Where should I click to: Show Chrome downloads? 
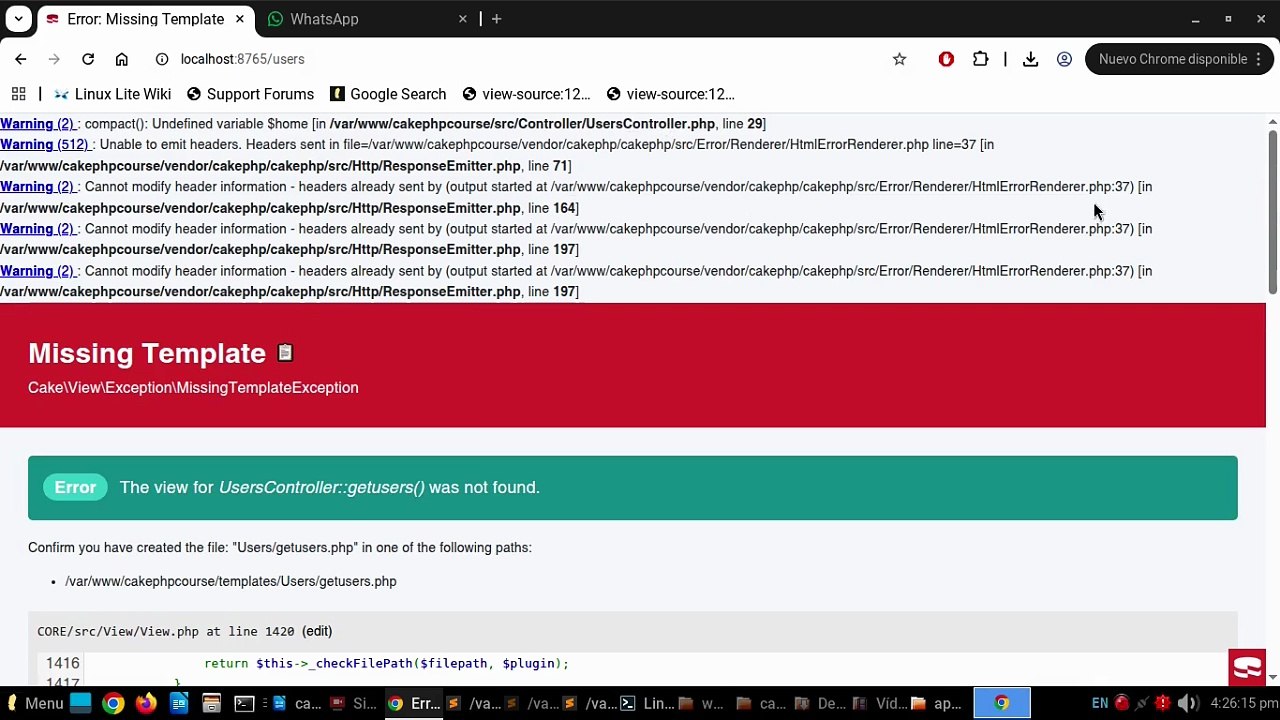pyautogui.click(x=1030, y=59)
